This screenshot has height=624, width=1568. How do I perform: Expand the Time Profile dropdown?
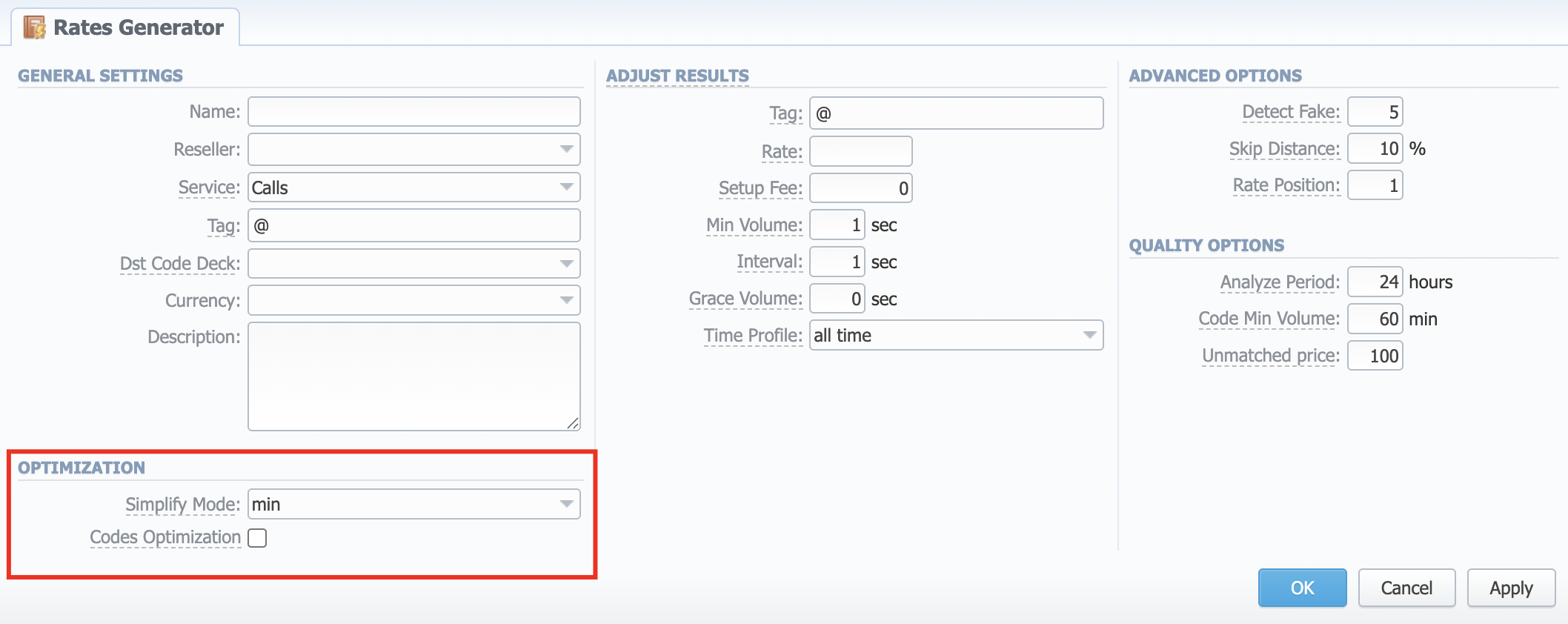pos(956,335)
